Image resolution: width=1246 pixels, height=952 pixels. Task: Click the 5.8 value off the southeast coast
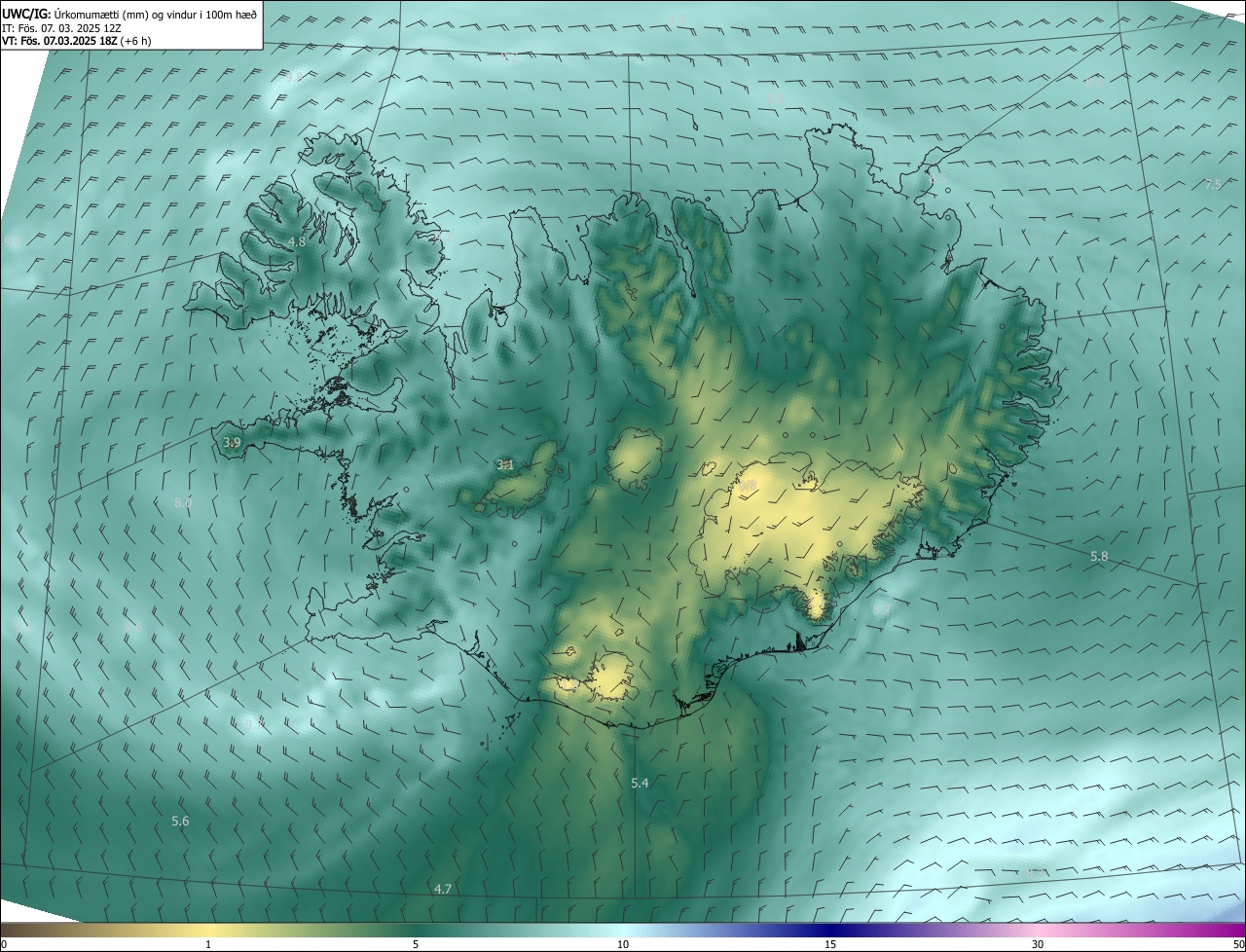tap(1099, 557)
